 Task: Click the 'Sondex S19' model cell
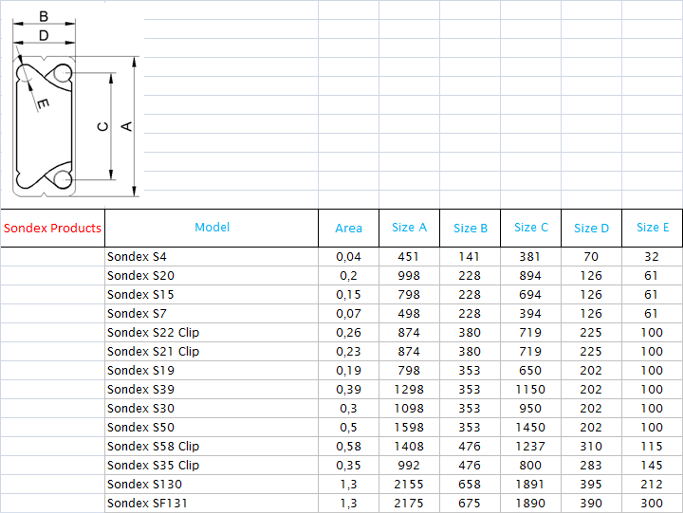point(212,371)
